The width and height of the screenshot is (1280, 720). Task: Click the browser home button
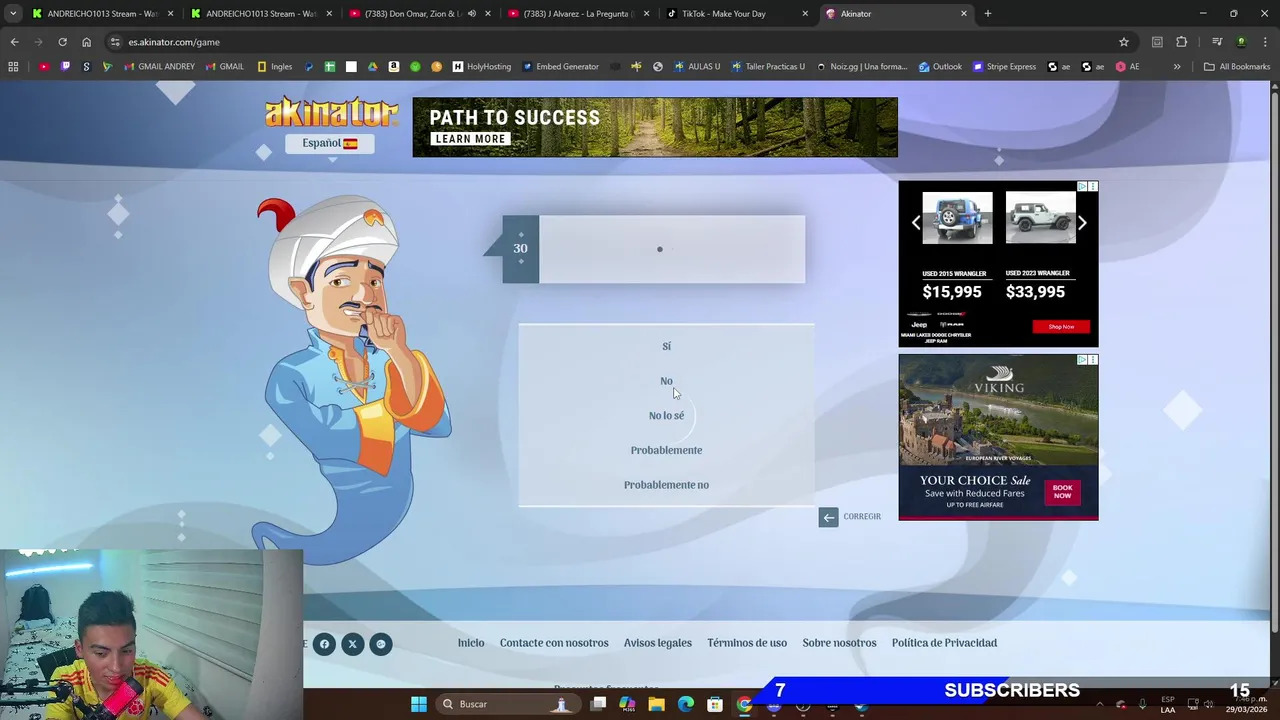click(86, 42)
